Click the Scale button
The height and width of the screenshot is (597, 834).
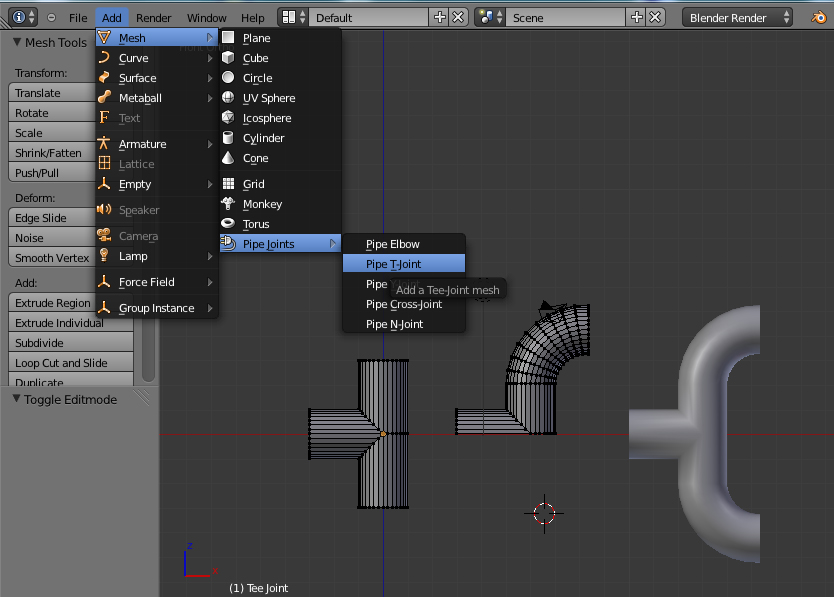click(53, 132)
